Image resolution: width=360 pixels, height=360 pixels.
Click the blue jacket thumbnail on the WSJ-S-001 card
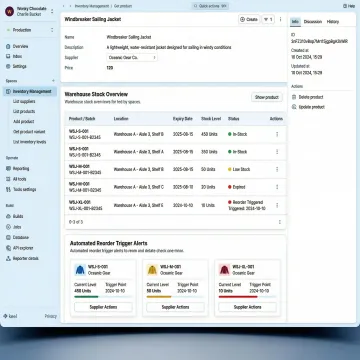coord(80,270)
